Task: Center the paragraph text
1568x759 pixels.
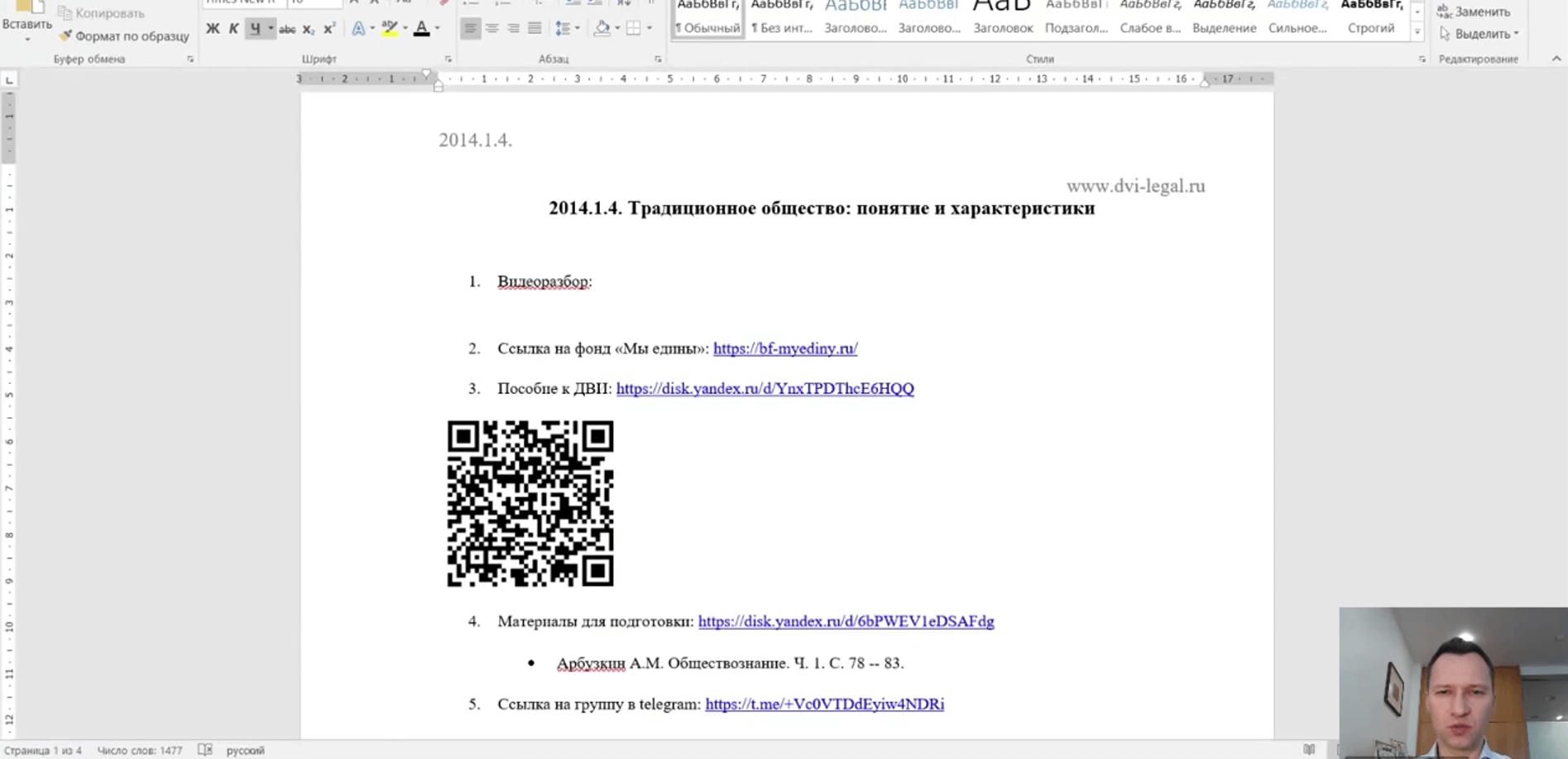Action: (x=491, y=29)
